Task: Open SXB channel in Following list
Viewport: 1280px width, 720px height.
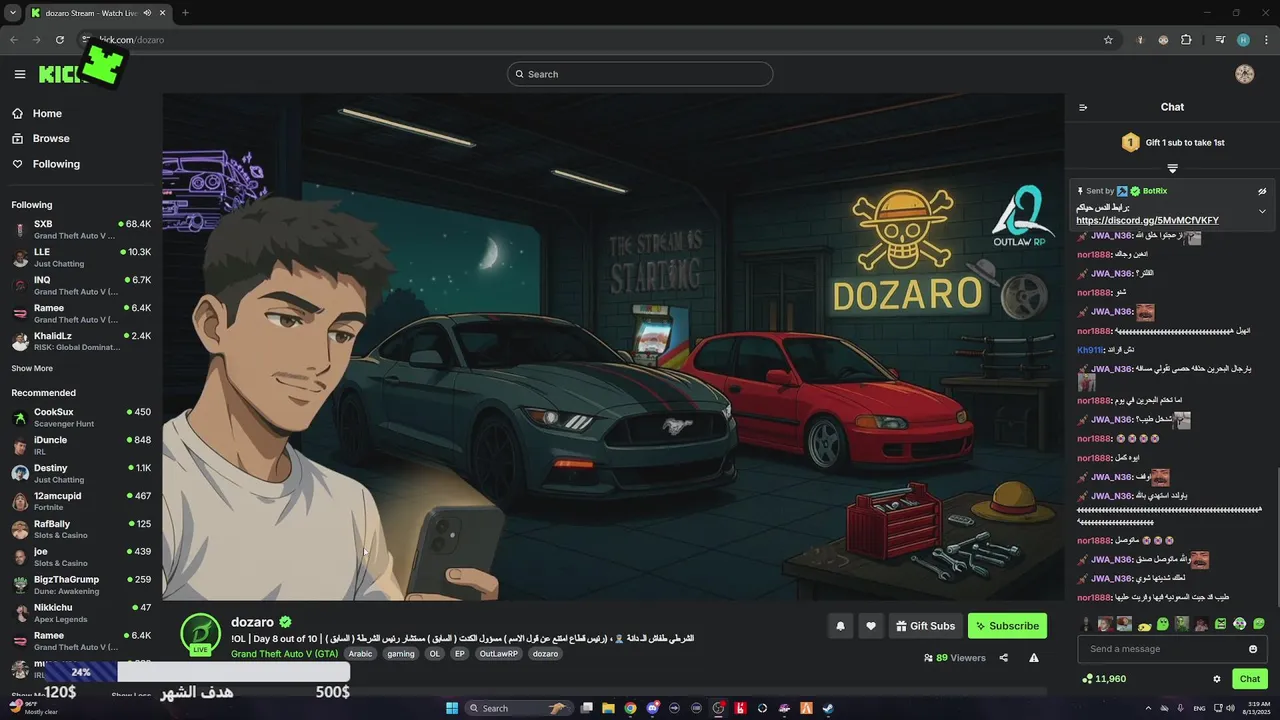Action: 81,230
